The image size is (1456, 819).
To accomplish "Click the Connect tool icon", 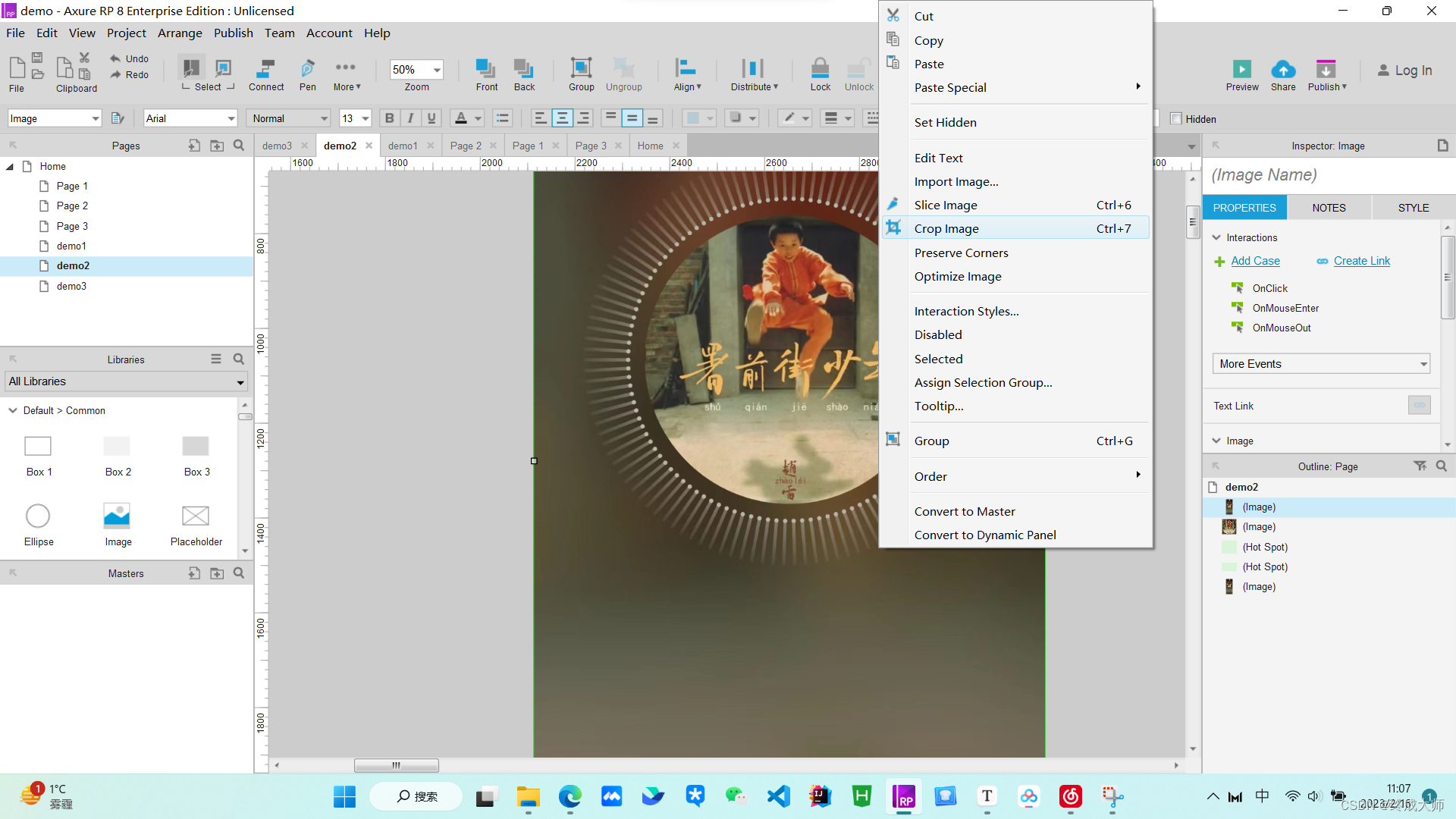I will click(265, 69).
